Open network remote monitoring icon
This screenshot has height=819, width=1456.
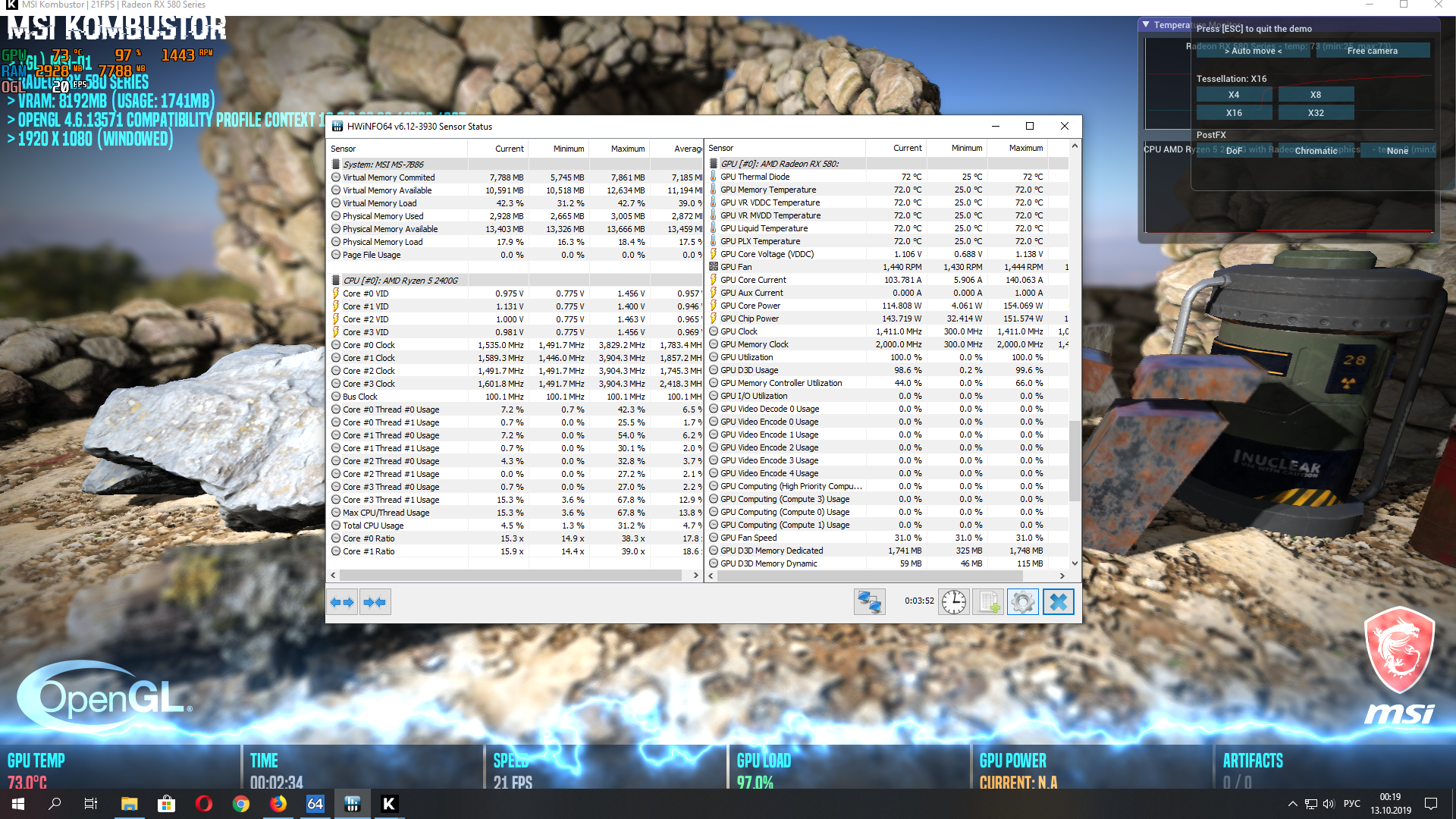pyautogui.click(x=869, y=602)
